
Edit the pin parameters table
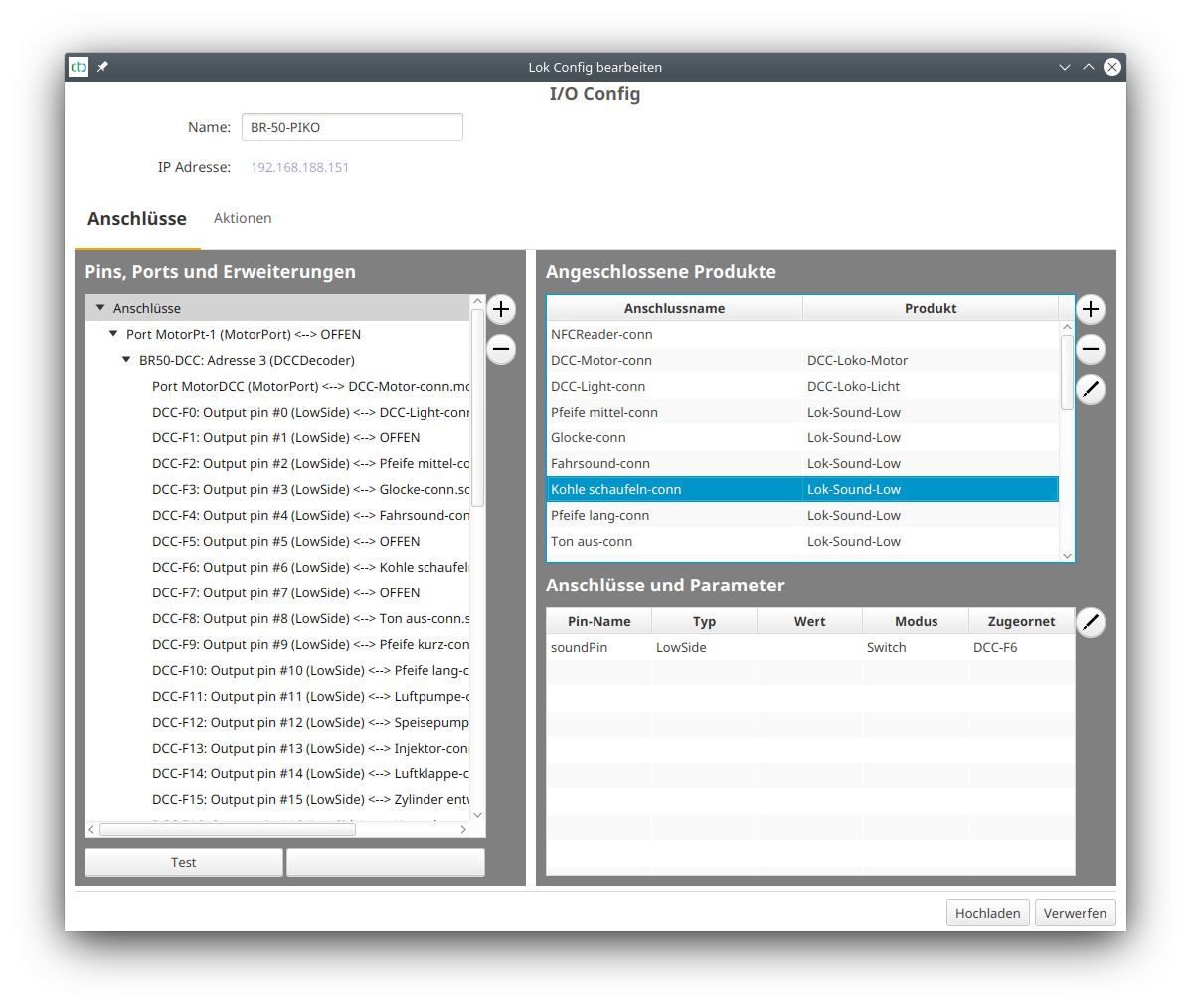click(x=1091, y=622)
